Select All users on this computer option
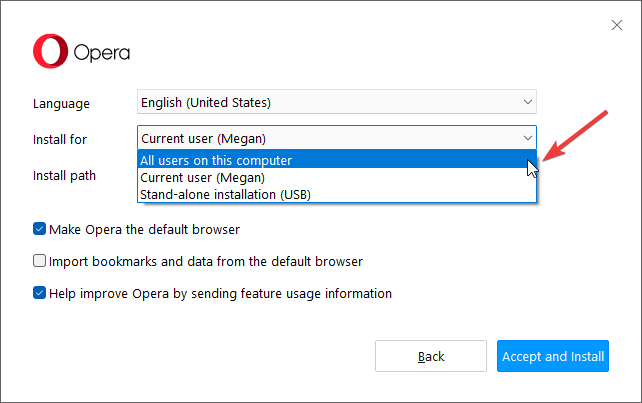Viewport: 642px width, 403px height. (x=337, y=160)
